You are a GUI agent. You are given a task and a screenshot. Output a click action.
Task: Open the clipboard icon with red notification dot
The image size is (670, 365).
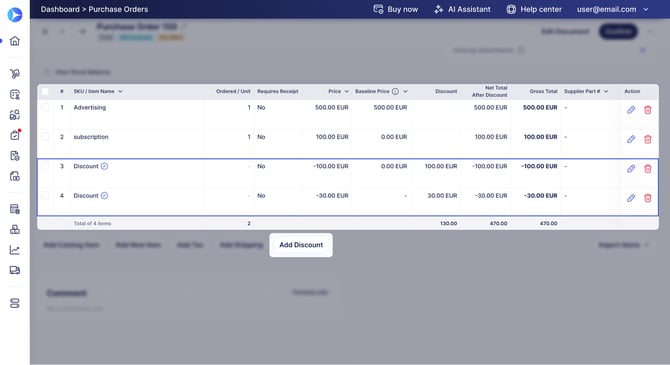point(15,135)
